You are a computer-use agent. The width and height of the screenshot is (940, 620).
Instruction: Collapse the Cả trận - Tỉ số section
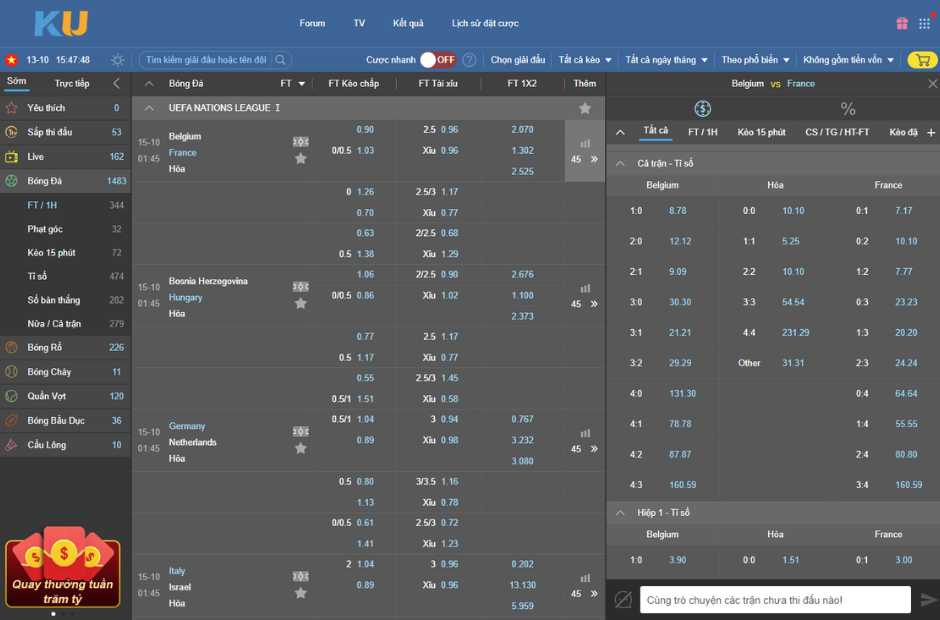pyautogui.click(x=620, y=163)
